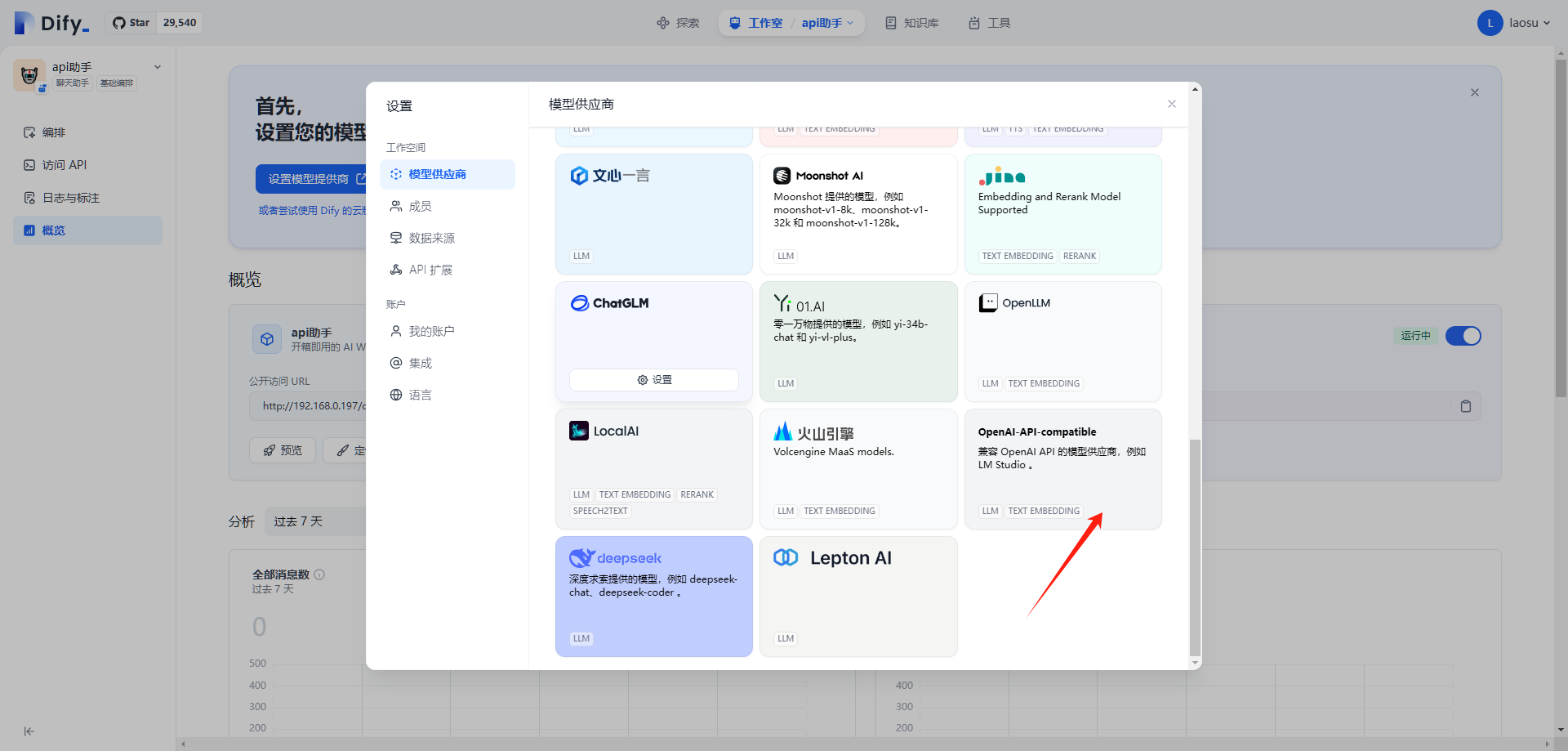The image size is (1568, 751).
Task: Click the TEXT EMBEDDING tag on OpenLLM card
Action: coord(1044,384)
